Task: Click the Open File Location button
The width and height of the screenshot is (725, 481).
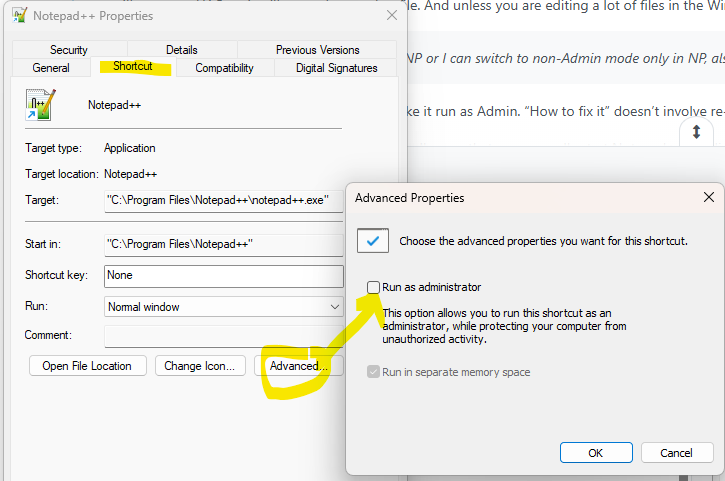Action: point(88,366)
